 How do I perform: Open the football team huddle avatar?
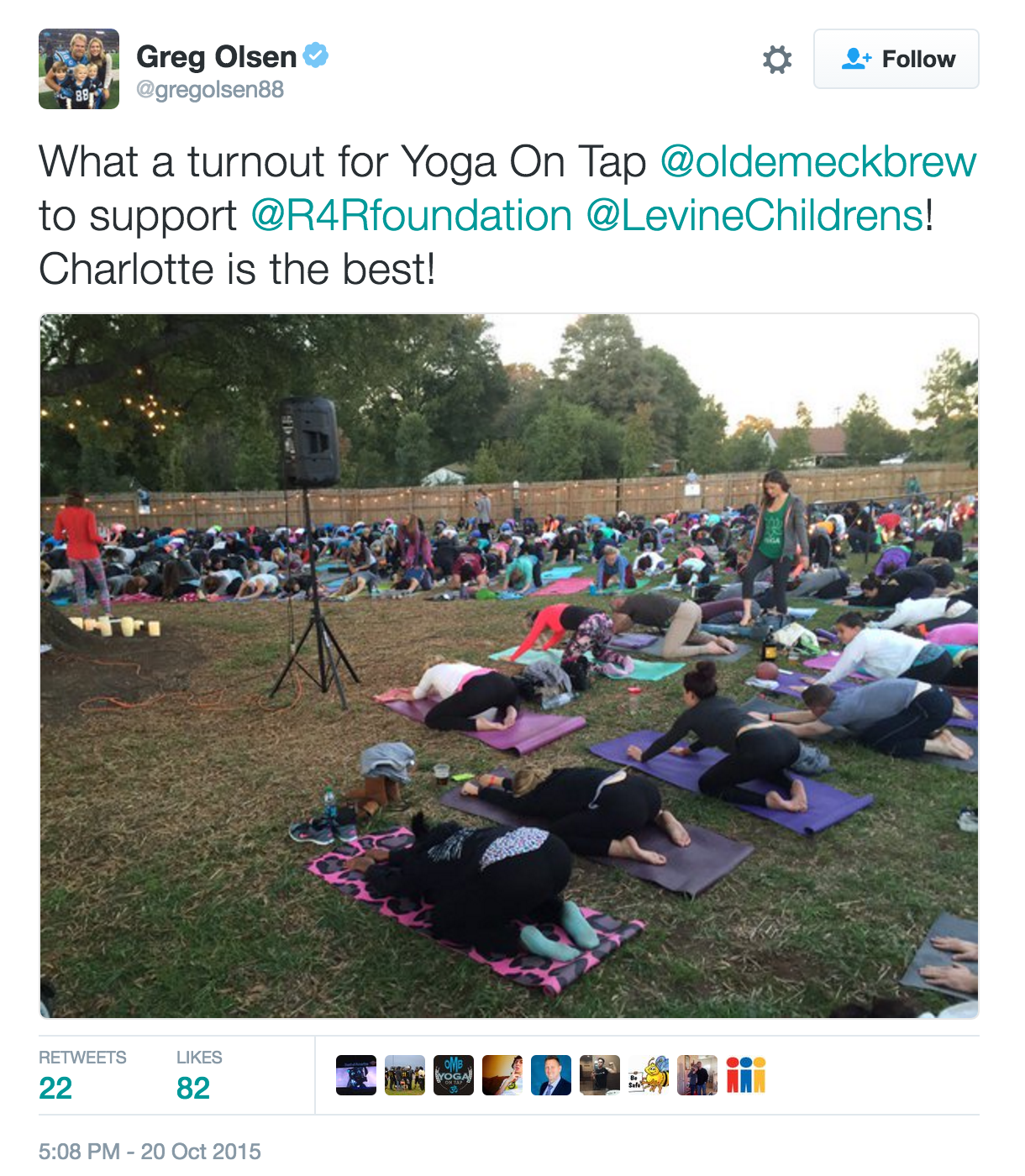[x=405, y=1075]
